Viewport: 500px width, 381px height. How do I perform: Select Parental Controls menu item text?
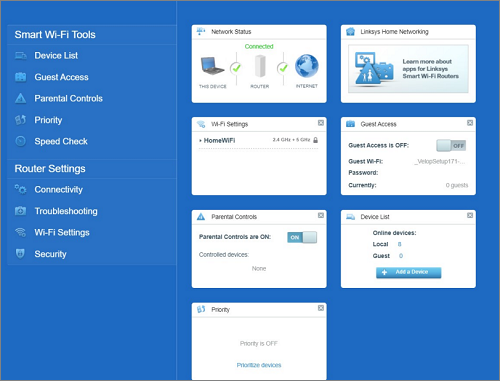[69, 99]
